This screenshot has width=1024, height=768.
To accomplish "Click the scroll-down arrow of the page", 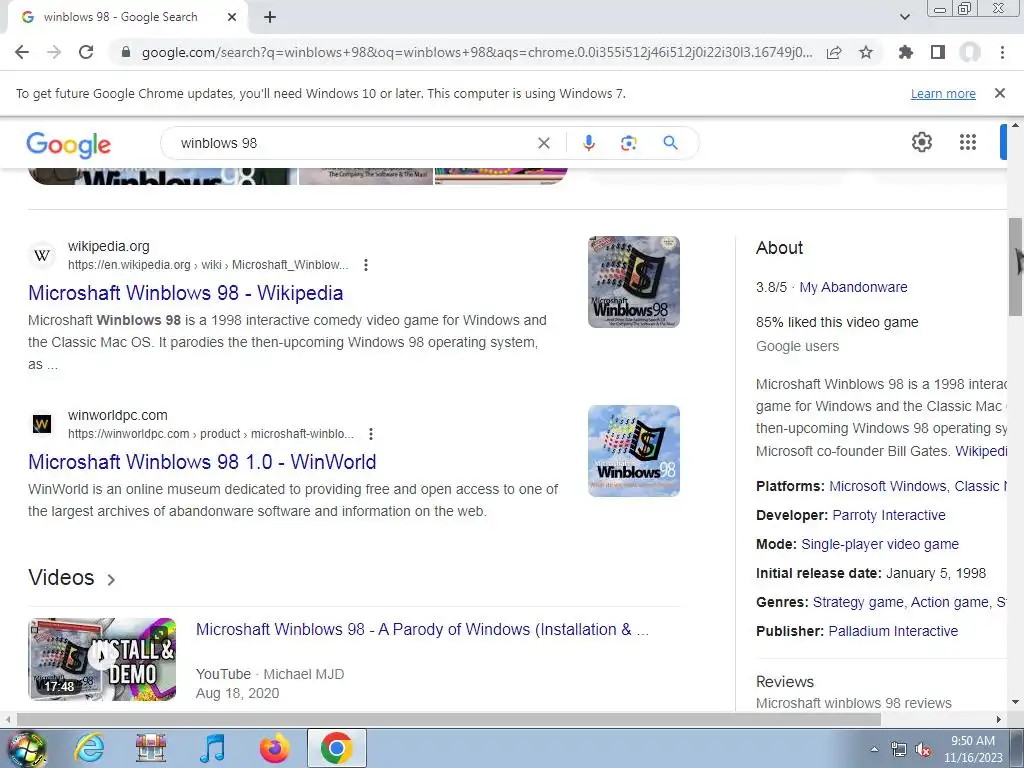I will [1015, 703].
